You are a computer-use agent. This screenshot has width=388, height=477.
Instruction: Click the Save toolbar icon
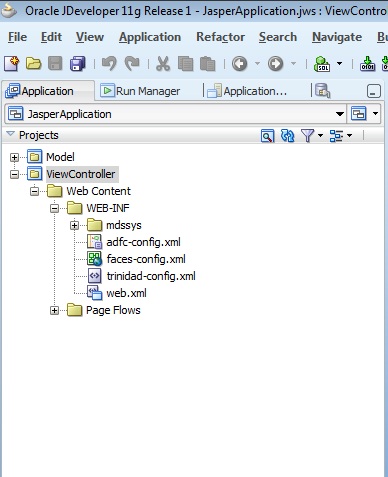[55, 63]
